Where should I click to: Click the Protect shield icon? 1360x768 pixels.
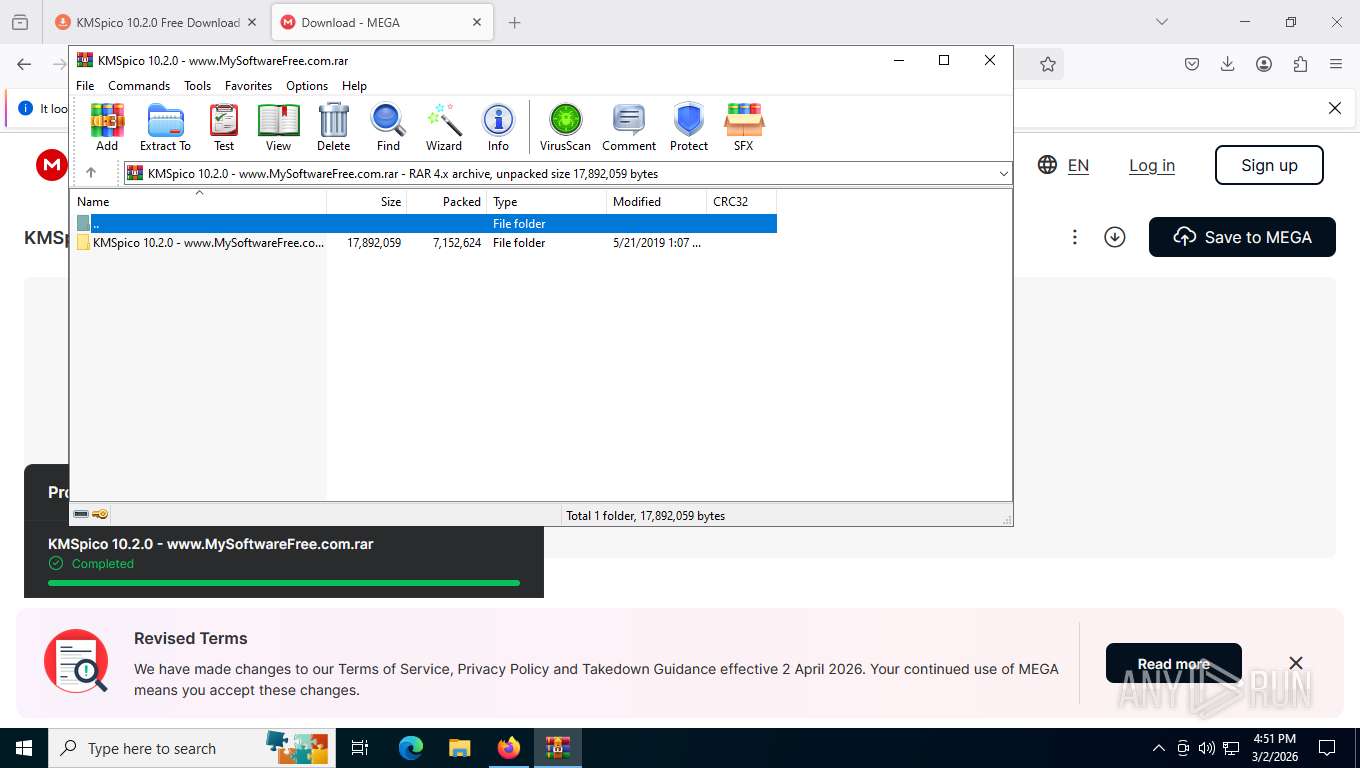(689, 127)
